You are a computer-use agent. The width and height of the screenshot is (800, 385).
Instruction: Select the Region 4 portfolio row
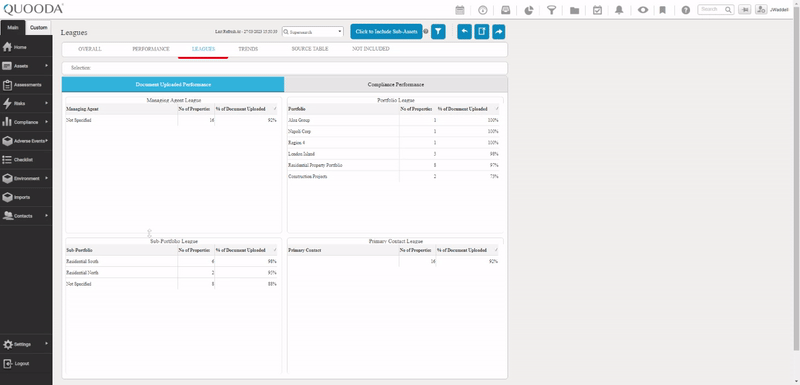(x=393, y=142)
